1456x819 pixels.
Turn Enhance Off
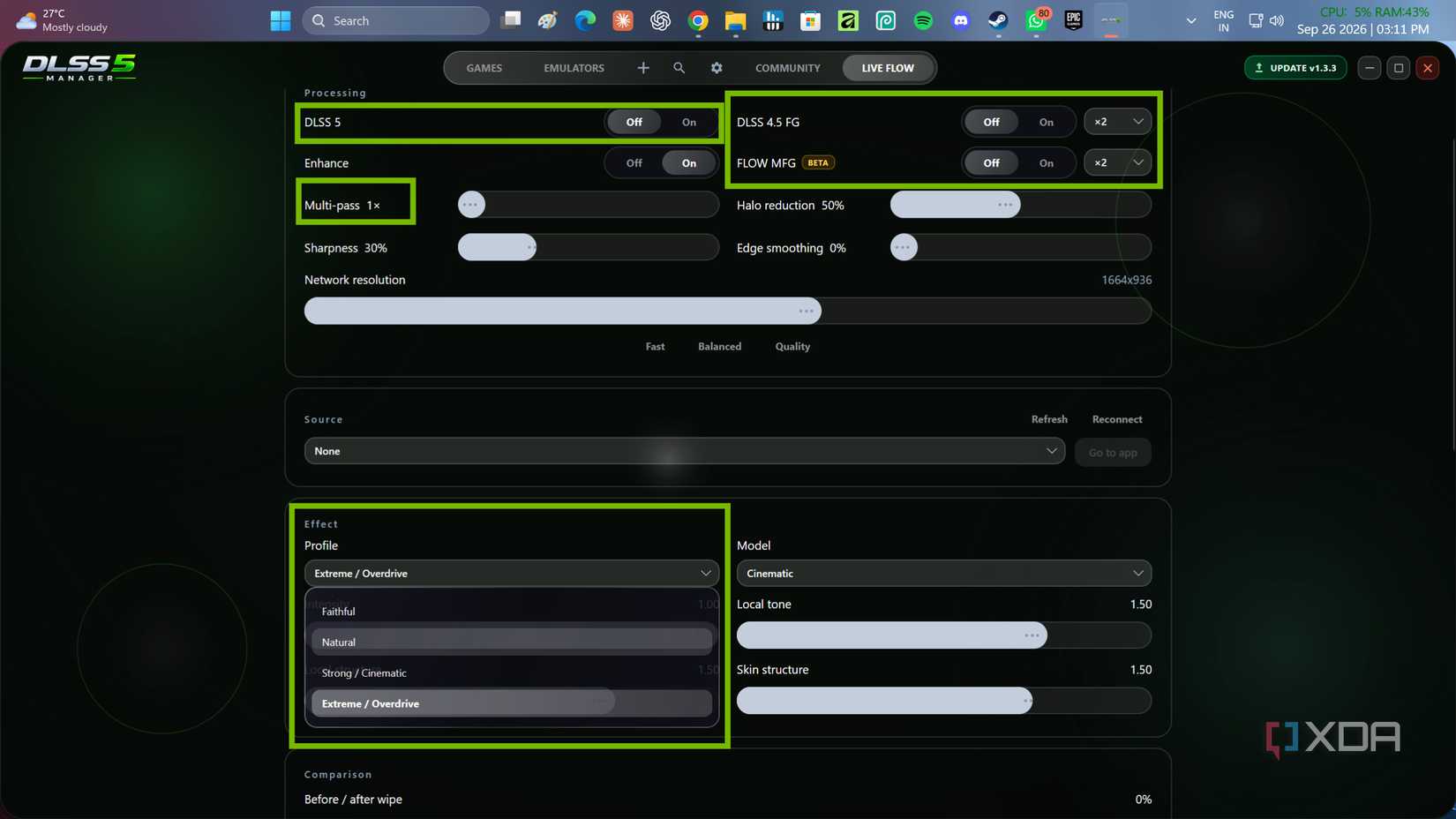634,163
